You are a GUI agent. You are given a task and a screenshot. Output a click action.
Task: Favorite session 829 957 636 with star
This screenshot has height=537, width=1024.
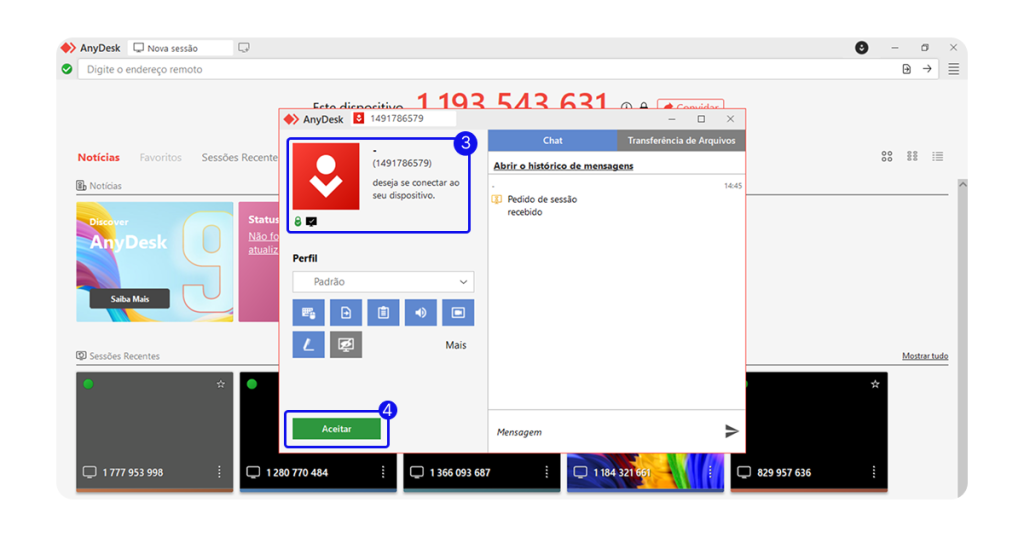tap(875, 384)
